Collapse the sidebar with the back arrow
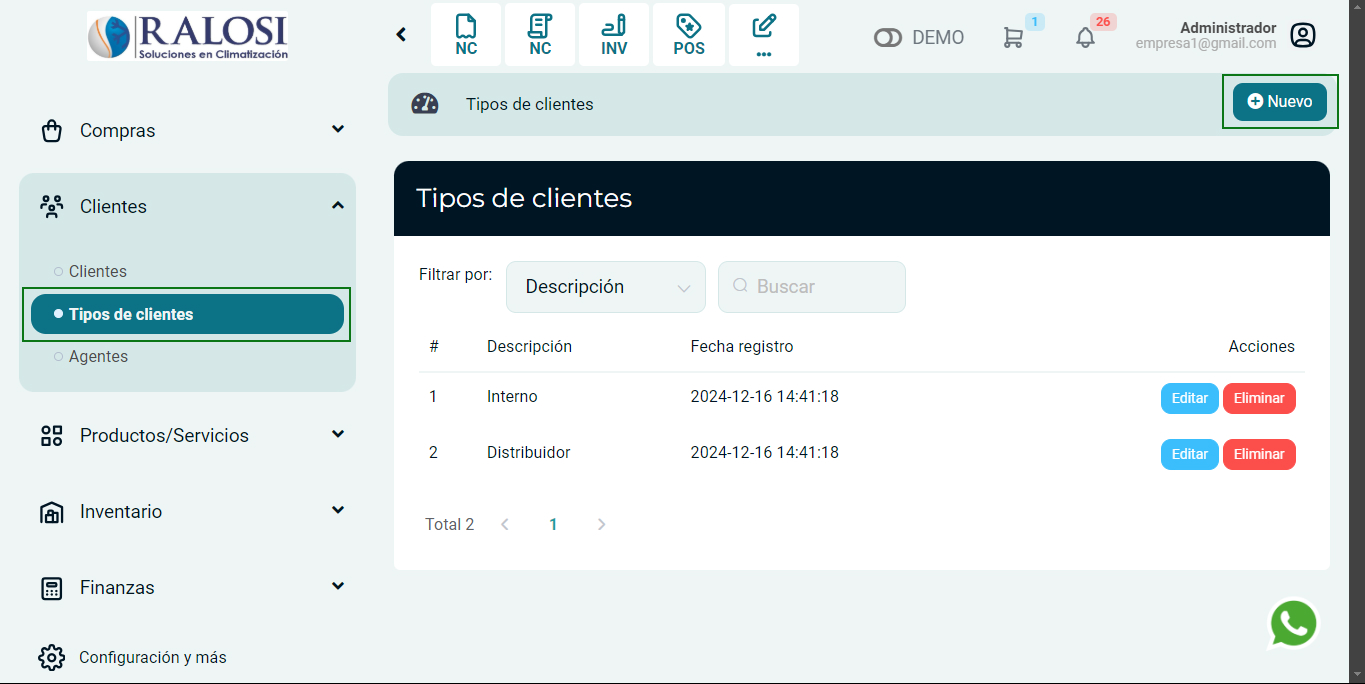 point(401,35)
